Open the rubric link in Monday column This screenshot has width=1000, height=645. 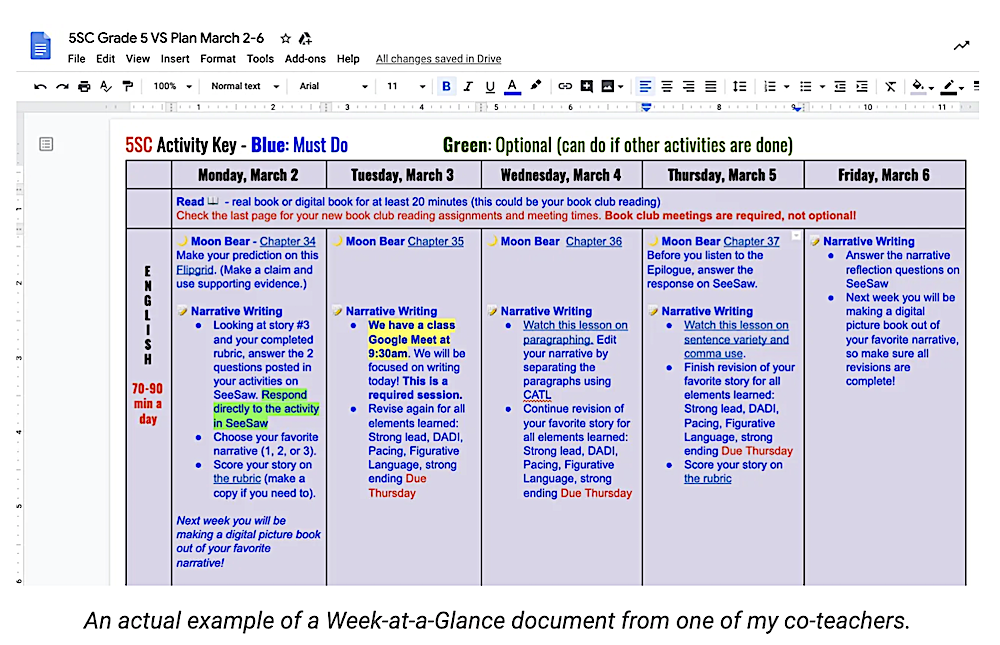pos(237,478)
